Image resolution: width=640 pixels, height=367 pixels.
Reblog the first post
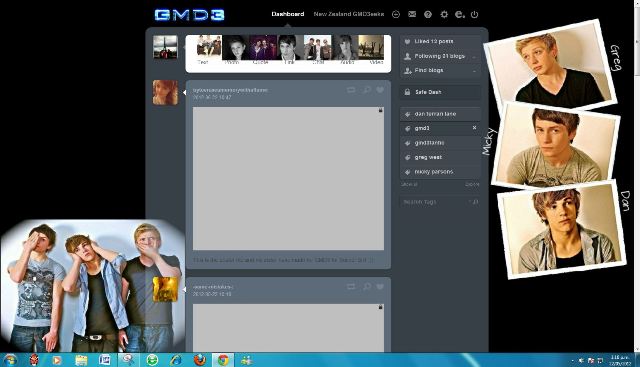tap(351, 90)
